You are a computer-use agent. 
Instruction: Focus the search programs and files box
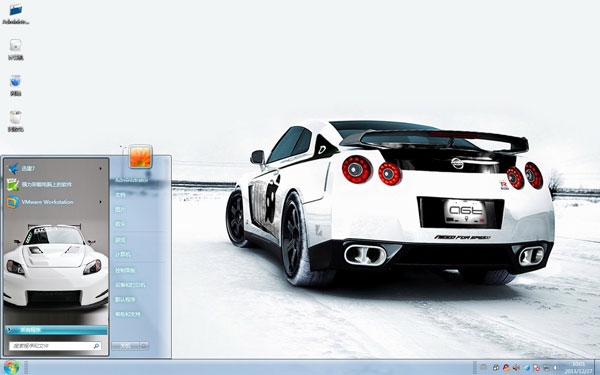click(55, 346)
